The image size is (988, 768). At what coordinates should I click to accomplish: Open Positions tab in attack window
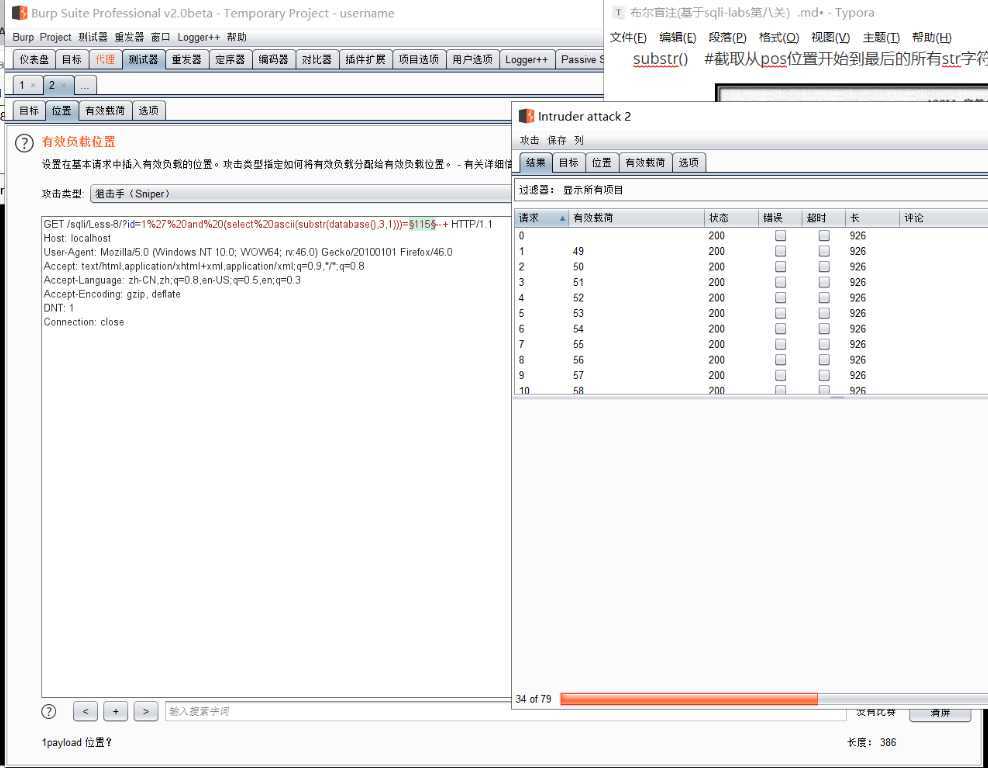pyautogui.click(x=602, y=163)
